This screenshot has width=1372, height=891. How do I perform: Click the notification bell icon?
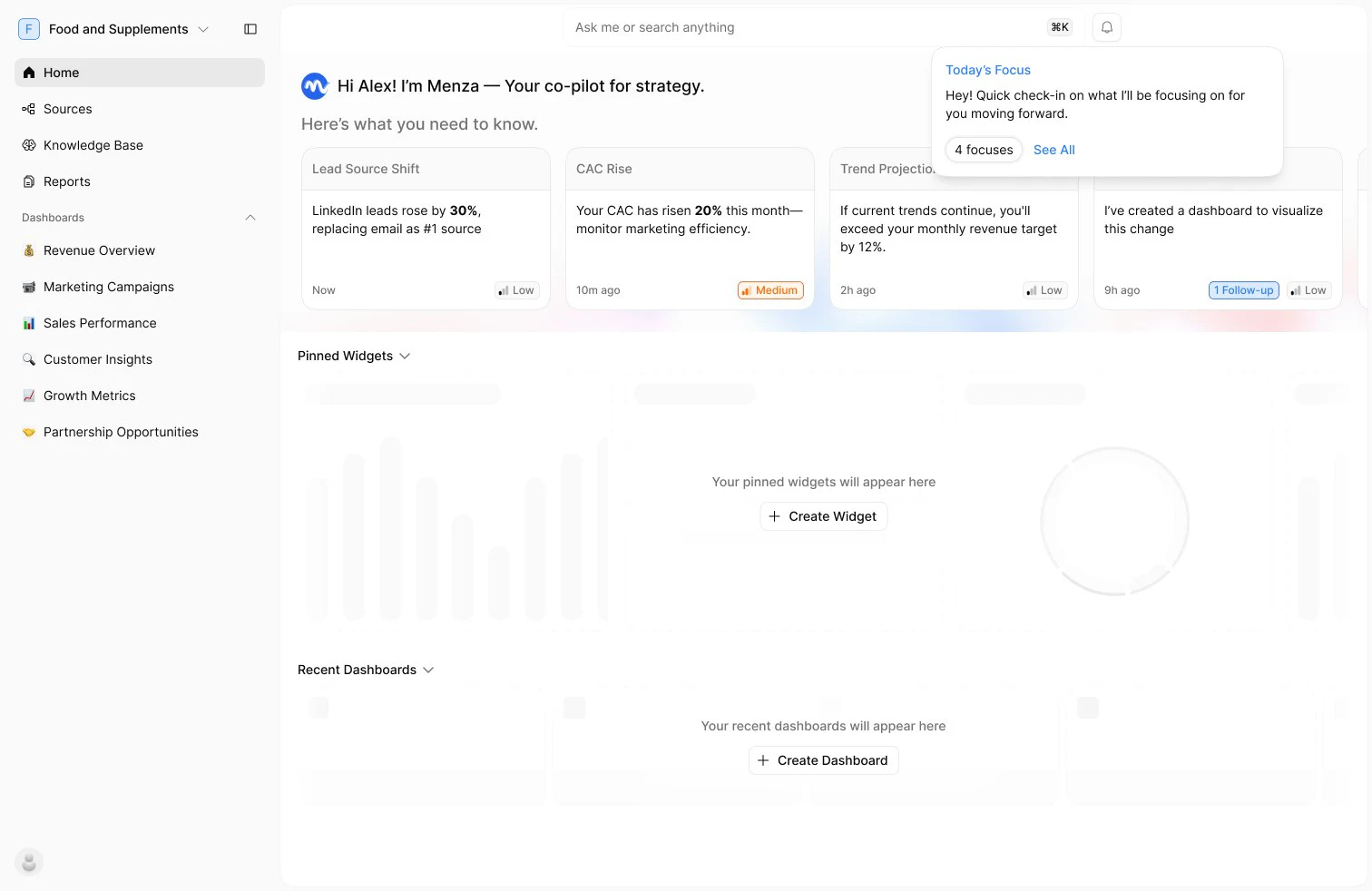point(1107,27)
